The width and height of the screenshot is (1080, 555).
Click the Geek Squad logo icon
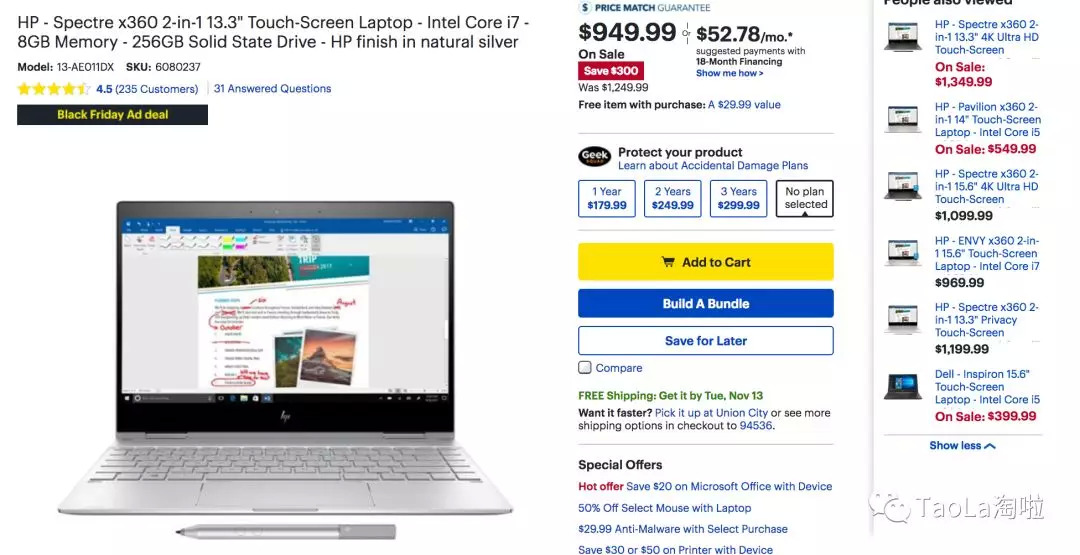[594, 157]
